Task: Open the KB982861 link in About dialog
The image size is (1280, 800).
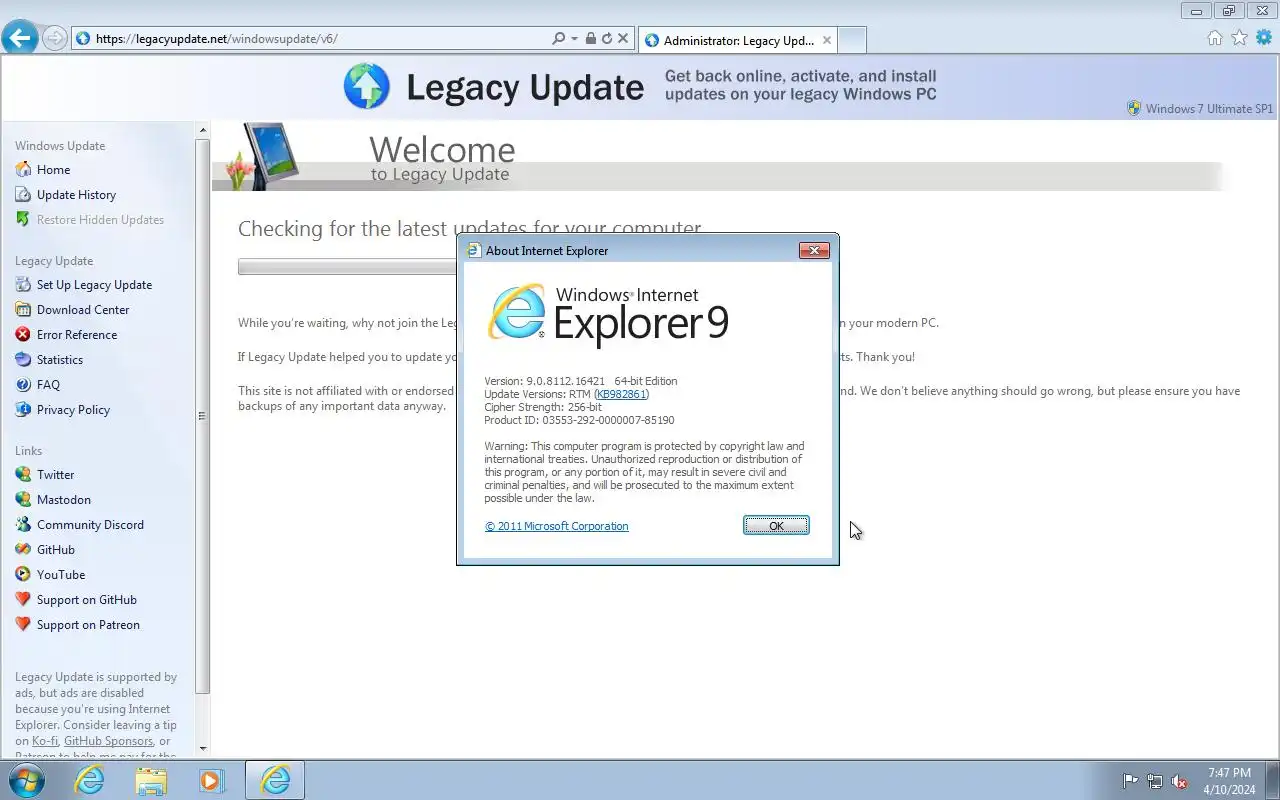Action: coord(621,394)
